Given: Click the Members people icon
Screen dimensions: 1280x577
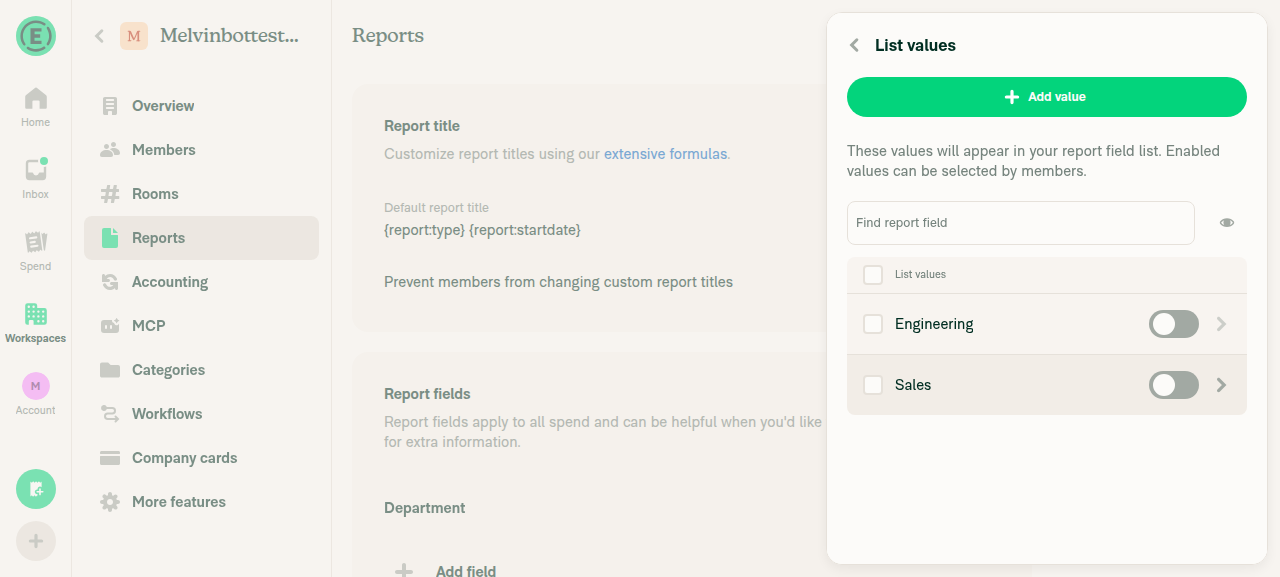Looking at the screenshot, I should pos(110,150).
